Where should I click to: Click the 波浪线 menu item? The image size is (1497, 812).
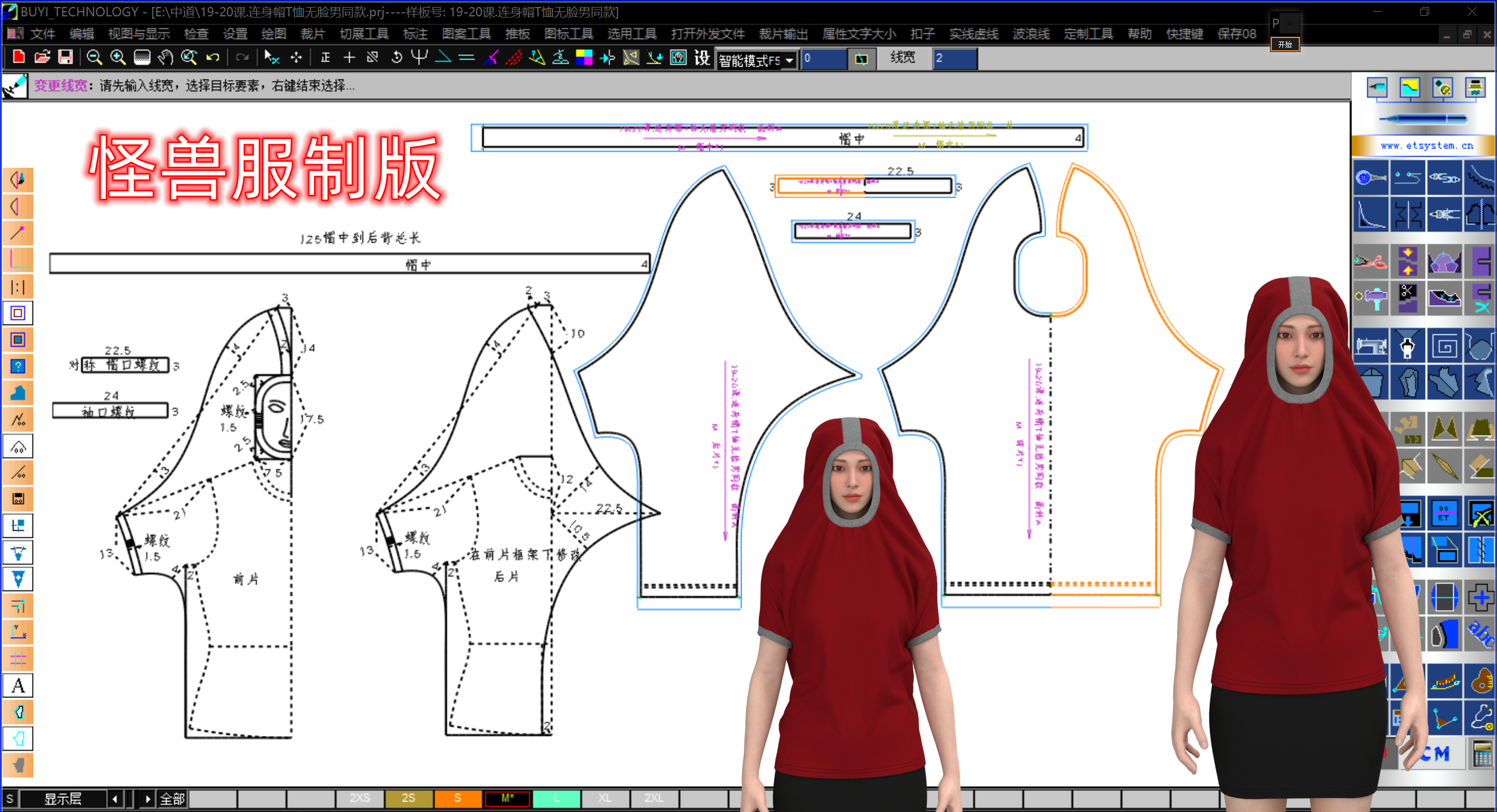1031,34
